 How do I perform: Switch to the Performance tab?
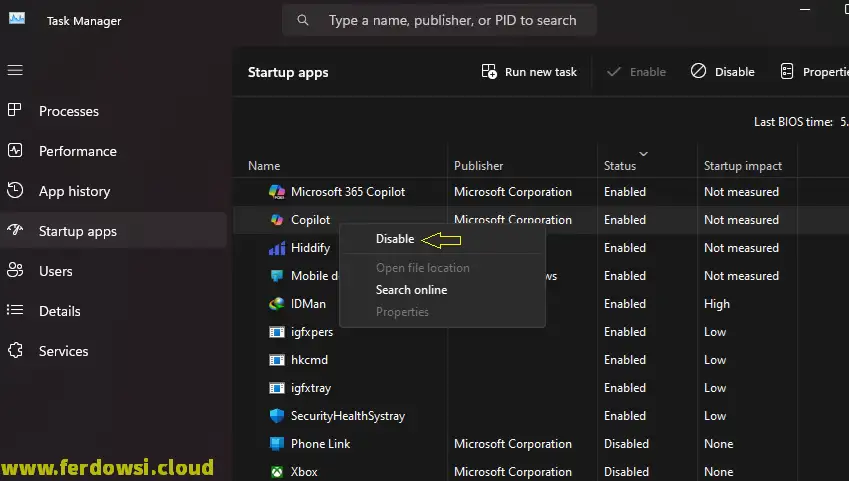click(77, 151)
